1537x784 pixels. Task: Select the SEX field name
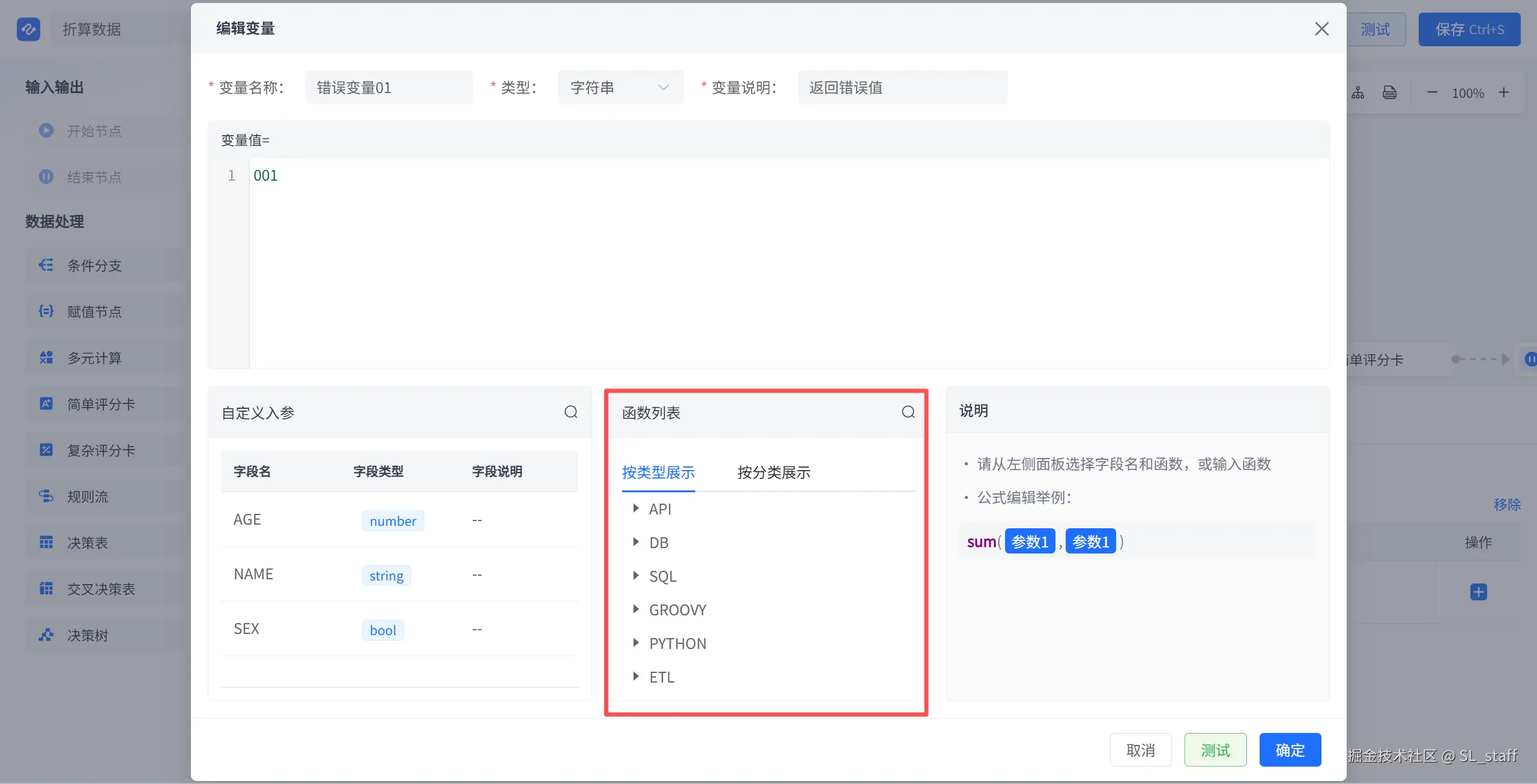pos(246,629)
